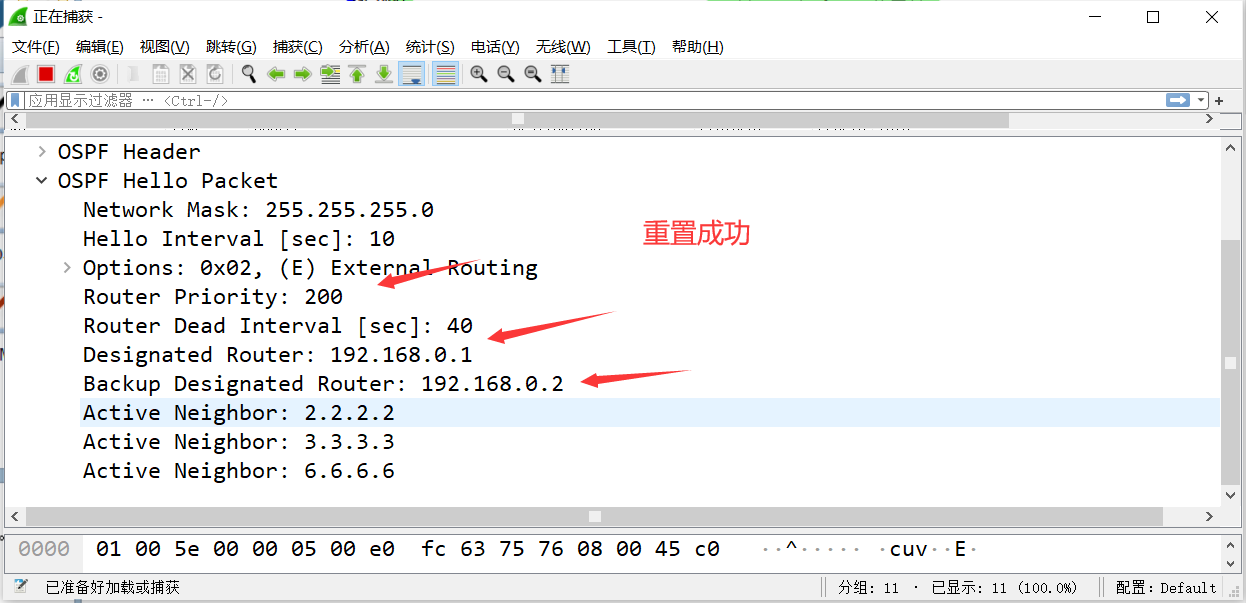This screenshot has width=1246, height=603.
Task: Click the start capture shark fin icon
Action: [x=19, y=74]
